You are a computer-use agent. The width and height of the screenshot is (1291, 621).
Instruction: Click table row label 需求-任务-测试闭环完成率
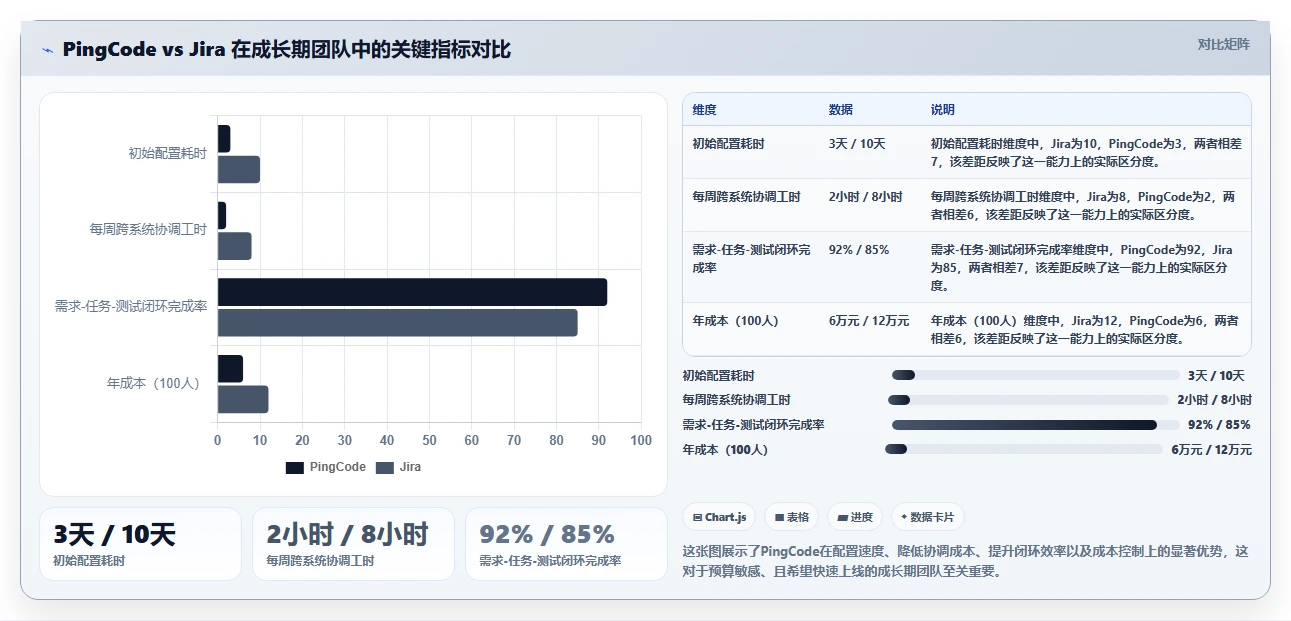pyautogui.click(x=751, y=259)
